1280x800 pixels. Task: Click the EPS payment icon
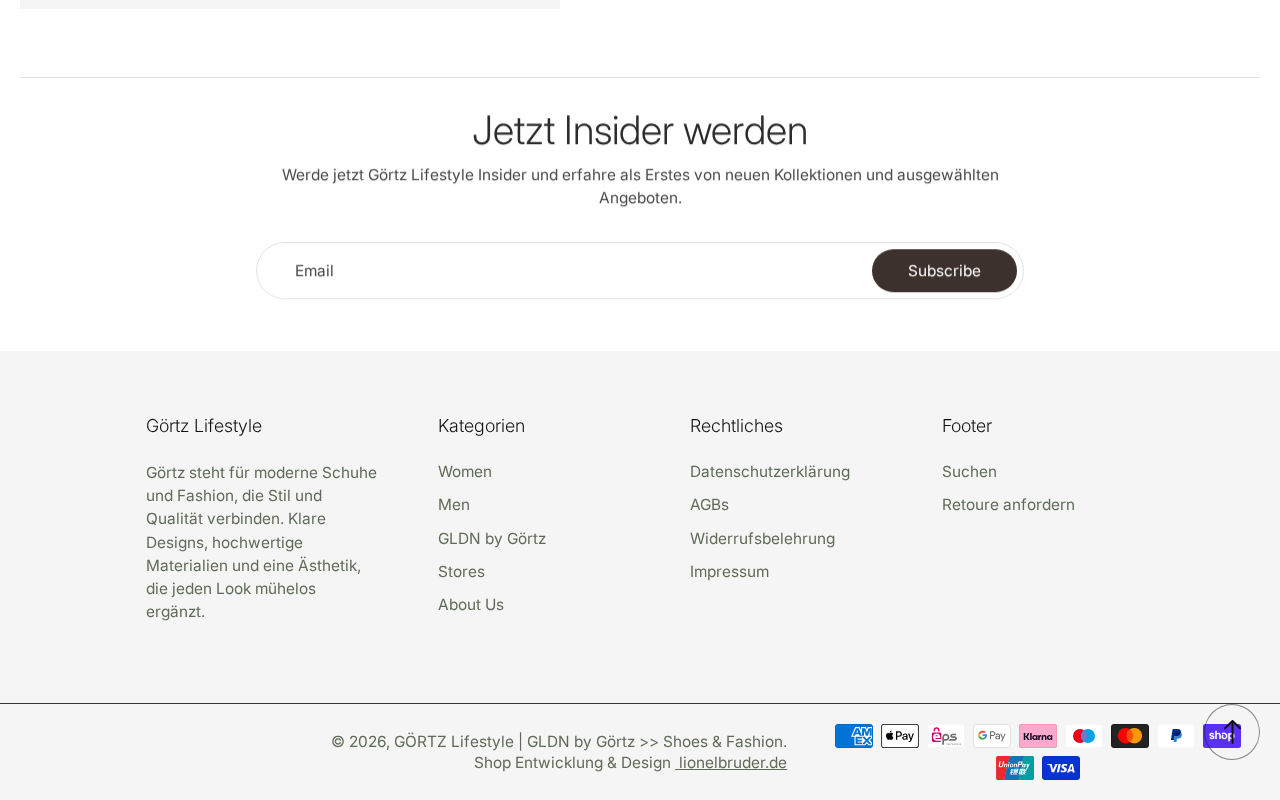click(x=946, y=736)
